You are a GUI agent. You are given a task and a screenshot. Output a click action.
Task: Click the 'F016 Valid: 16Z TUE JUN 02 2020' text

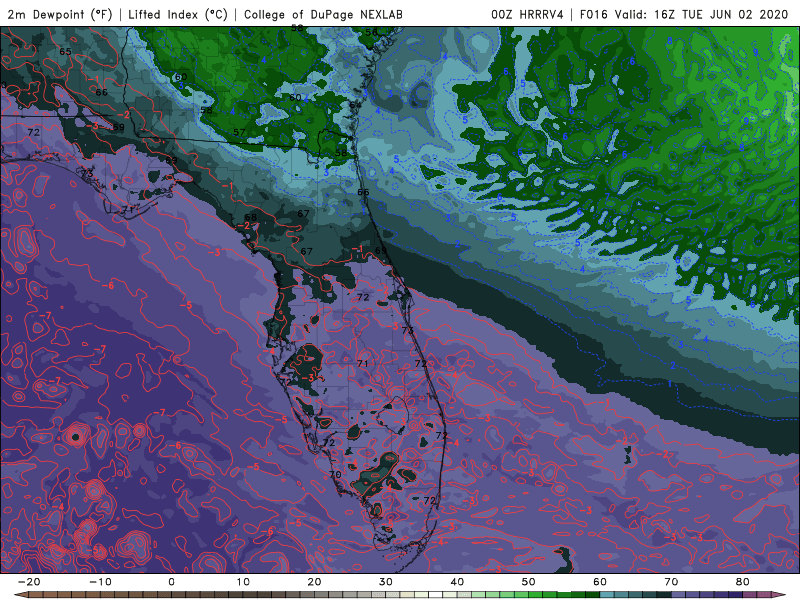(684, 14)
